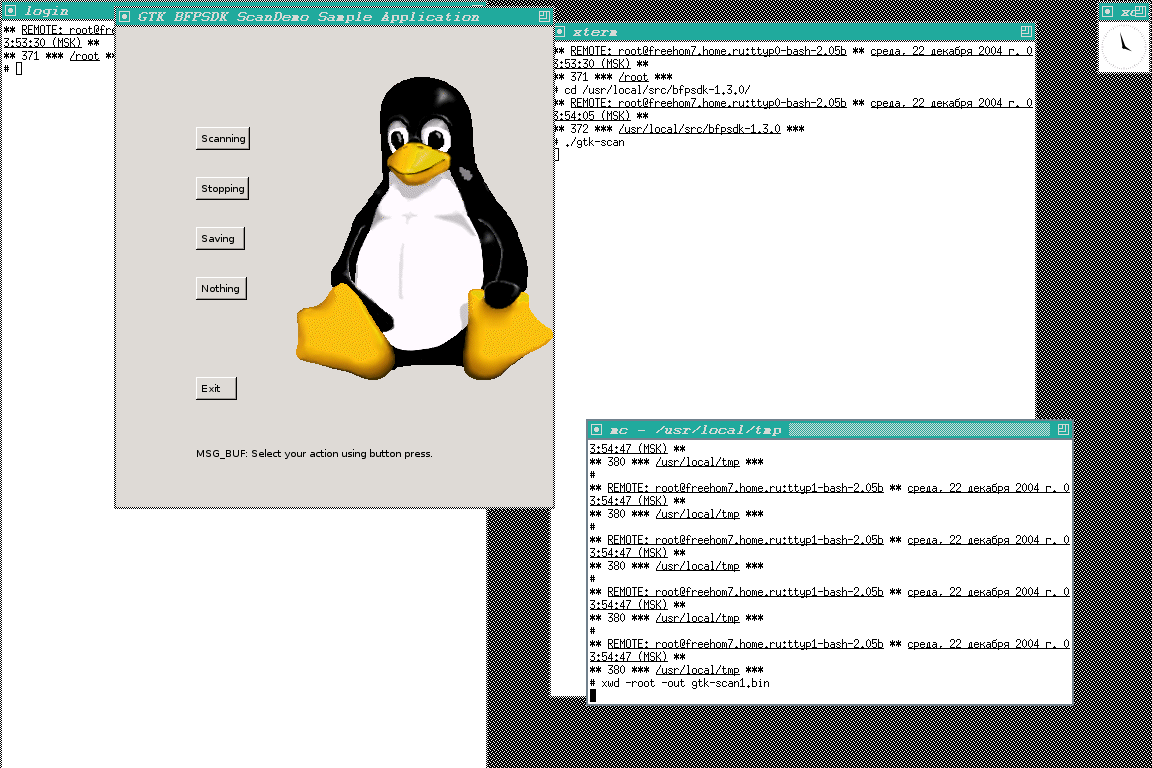Click the Saving button
The width and height of the screenshot is (1152, 768).
pos(220,238)
